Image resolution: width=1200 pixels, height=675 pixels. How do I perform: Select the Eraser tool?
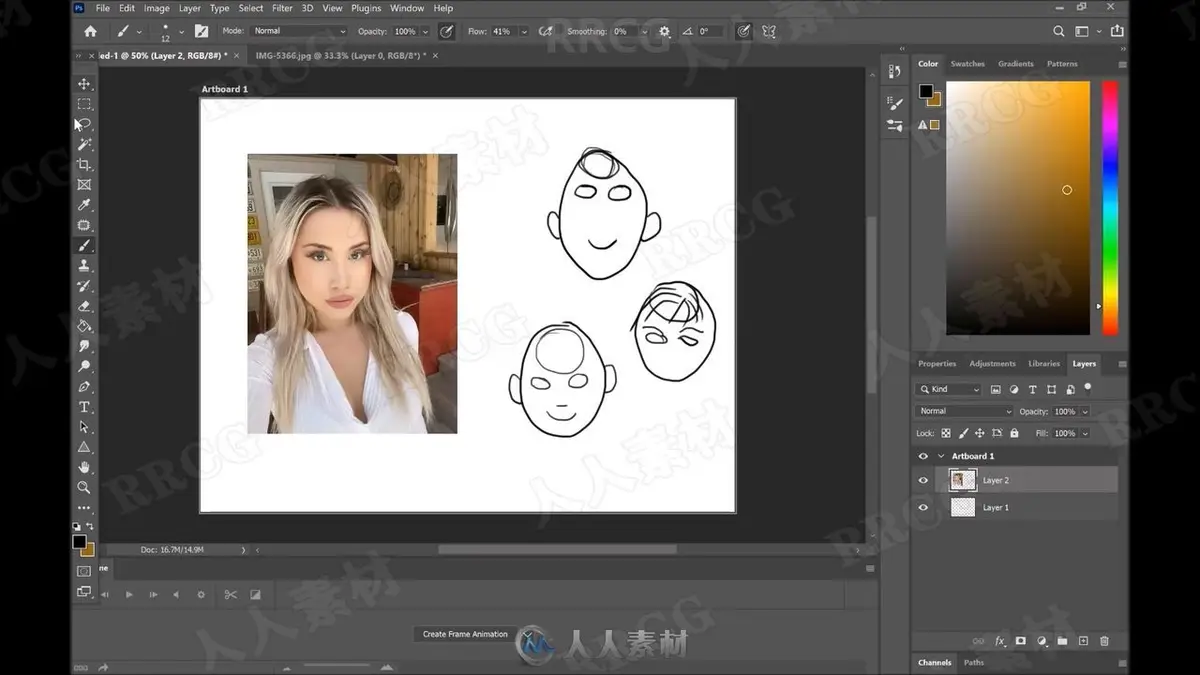(84, 306)
